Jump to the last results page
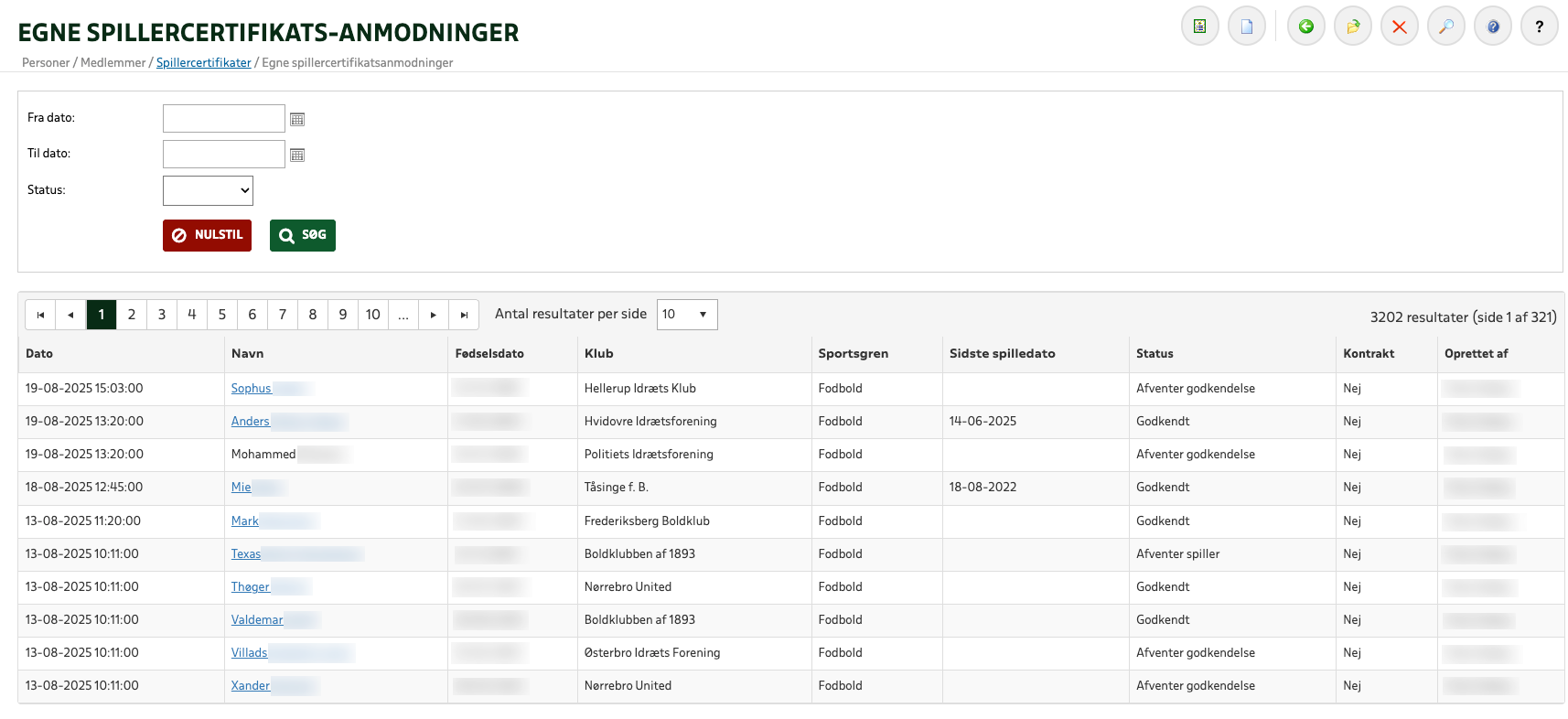1568x719 pixels. coord(464,315)
